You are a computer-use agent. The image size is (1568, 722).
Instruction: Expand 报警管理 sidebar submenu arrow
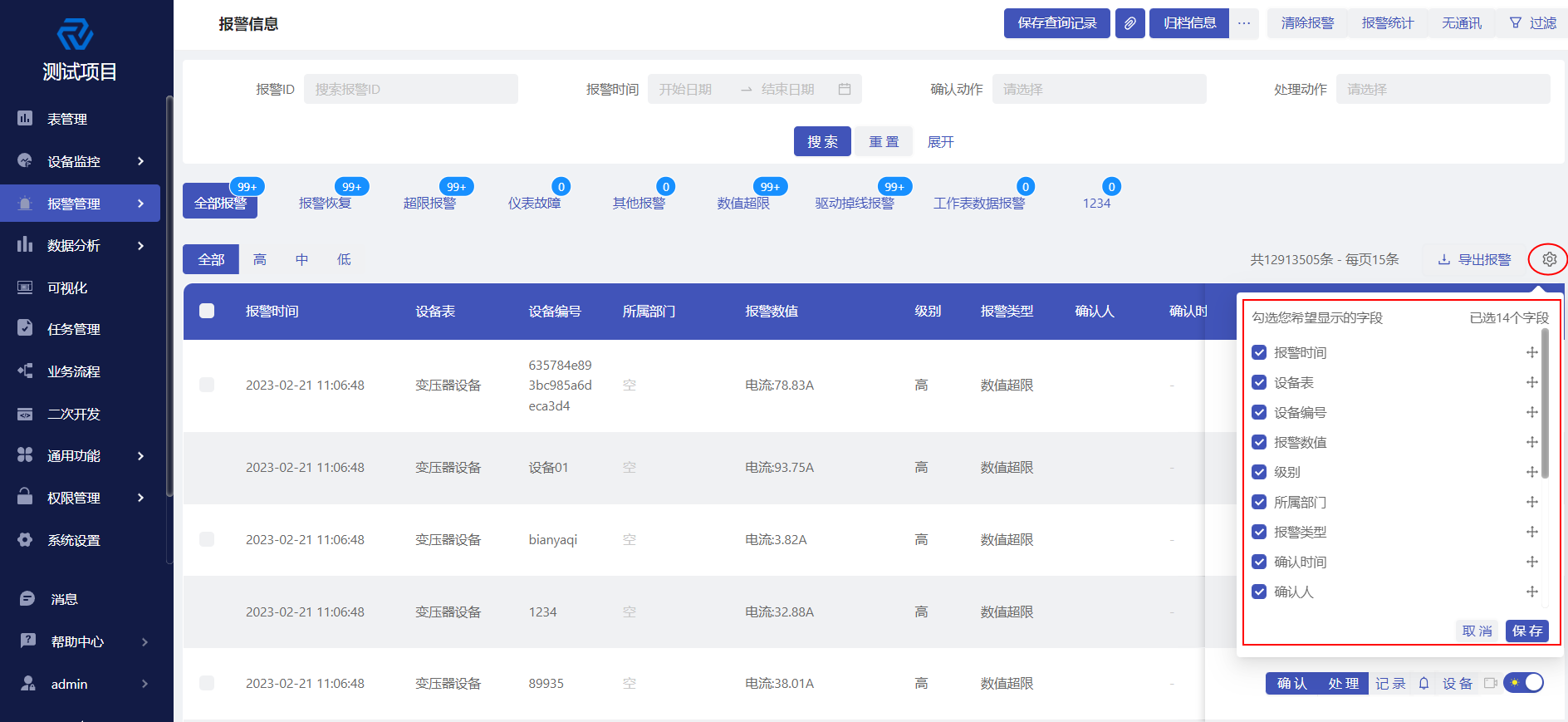coord(140,204)
